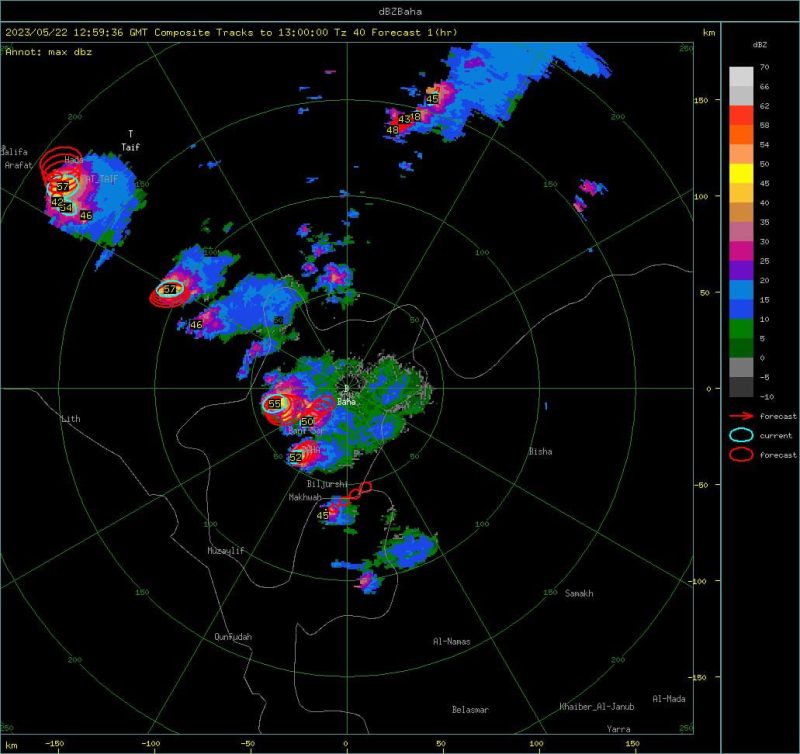Pick the red 58–62 dBZ legend swatch
The width and height of the screenshot is (800, 754).
click(741, 115)
